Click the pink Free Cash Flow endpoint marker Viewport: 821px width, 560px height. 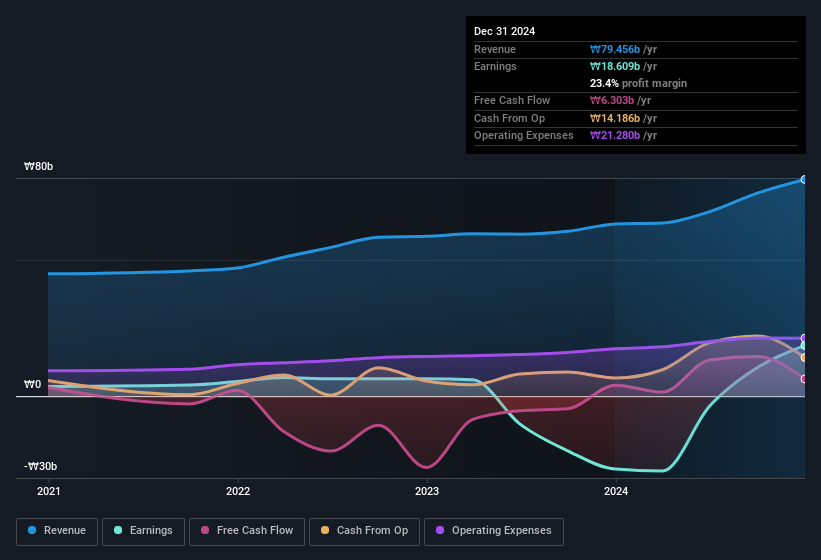tap(804, 379)
